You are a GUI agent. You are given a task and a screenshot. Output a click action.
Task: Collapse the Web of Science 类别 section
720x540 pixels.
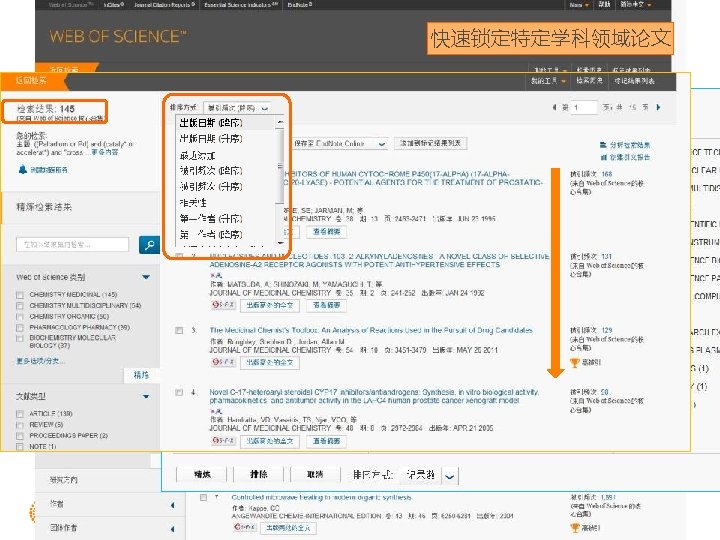tap(146, 277)
